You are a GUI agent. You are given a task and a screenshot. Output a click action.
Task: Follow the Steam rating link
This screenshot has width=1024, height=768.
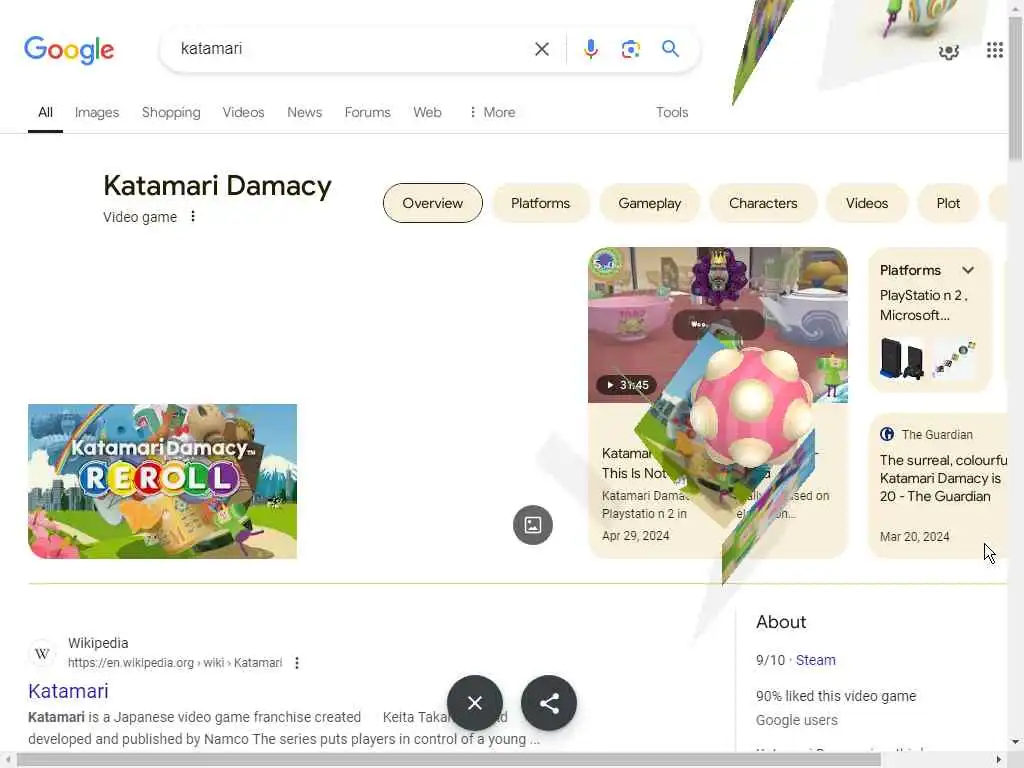tap(815, 660)
